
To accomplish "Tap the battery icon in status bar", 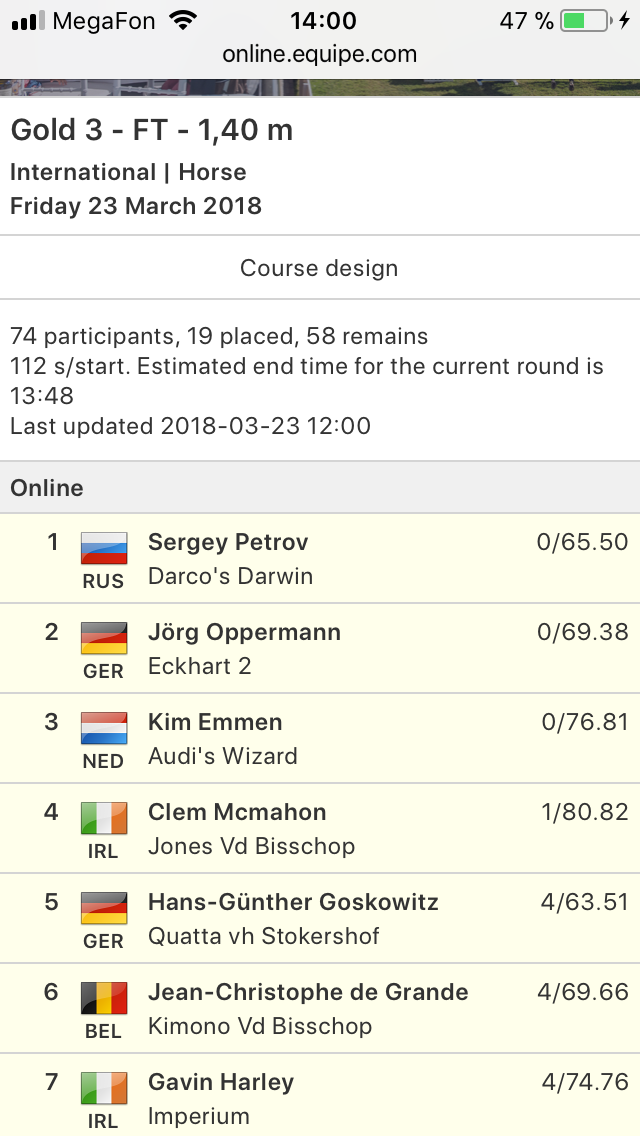I will point(586,21).
